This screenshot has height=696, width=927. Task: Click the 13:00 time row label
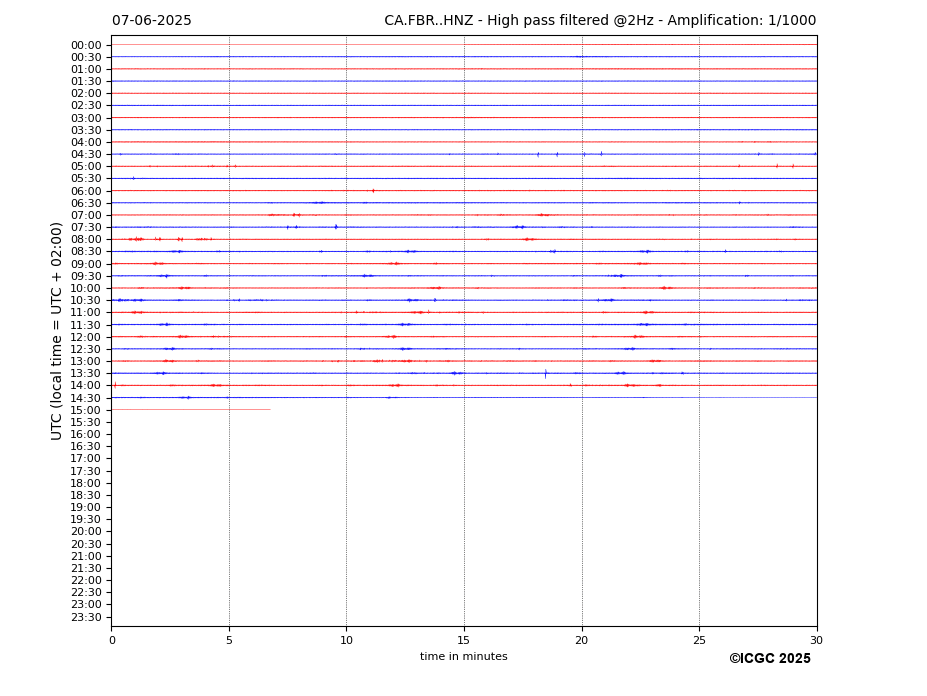click(86, 362)
